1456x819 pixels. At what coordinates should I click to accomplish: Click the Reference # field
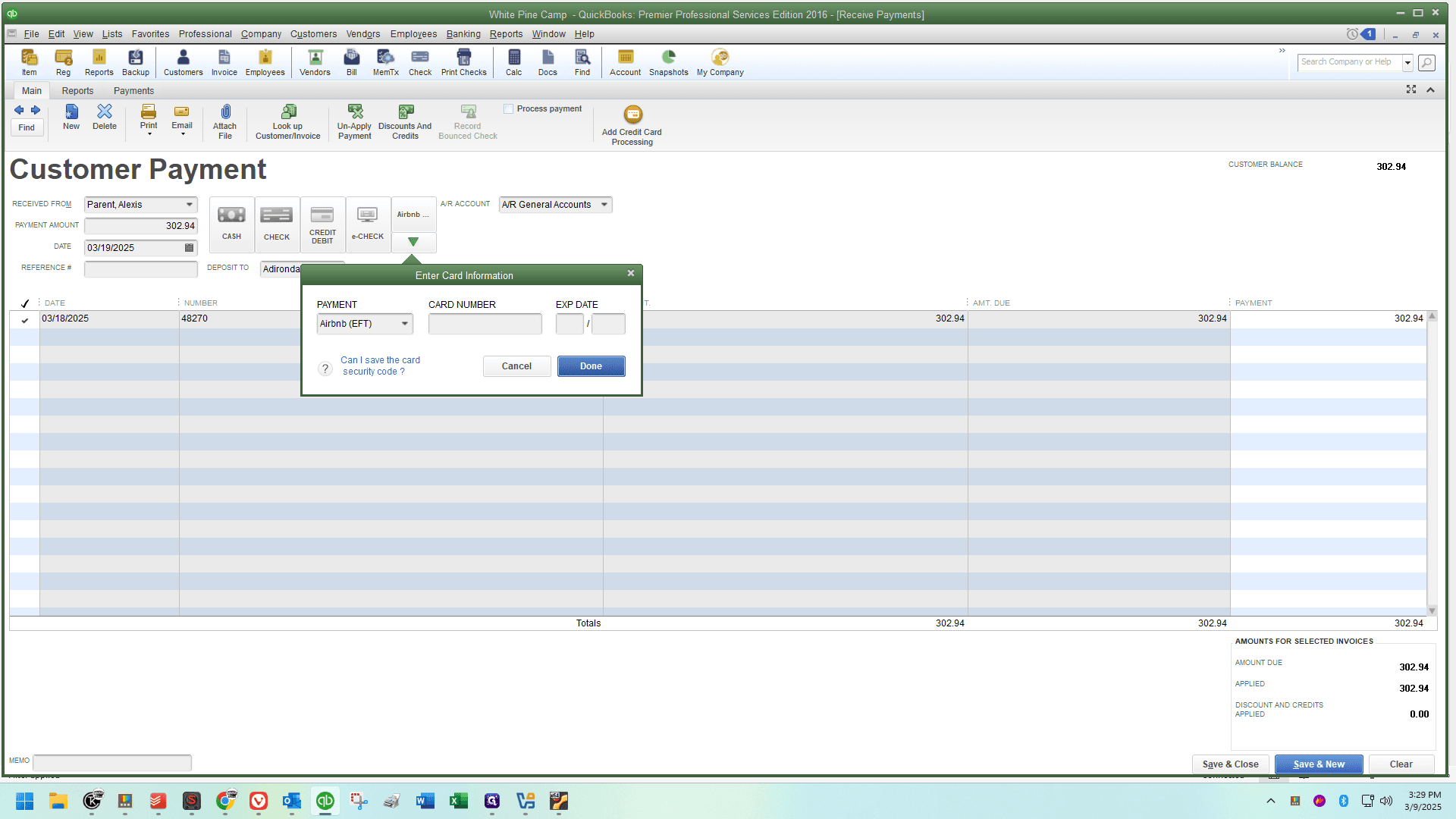141,268
